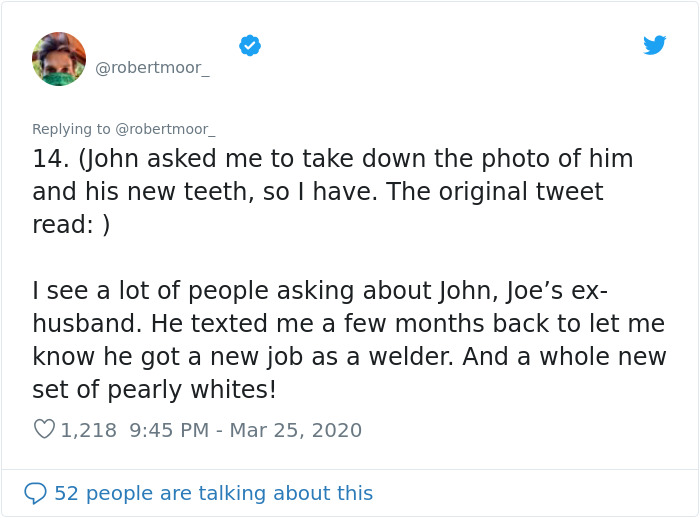This screenshot has height=518, width=700.
Task: Click the 1,218 likes count
Action: [89, 430]
